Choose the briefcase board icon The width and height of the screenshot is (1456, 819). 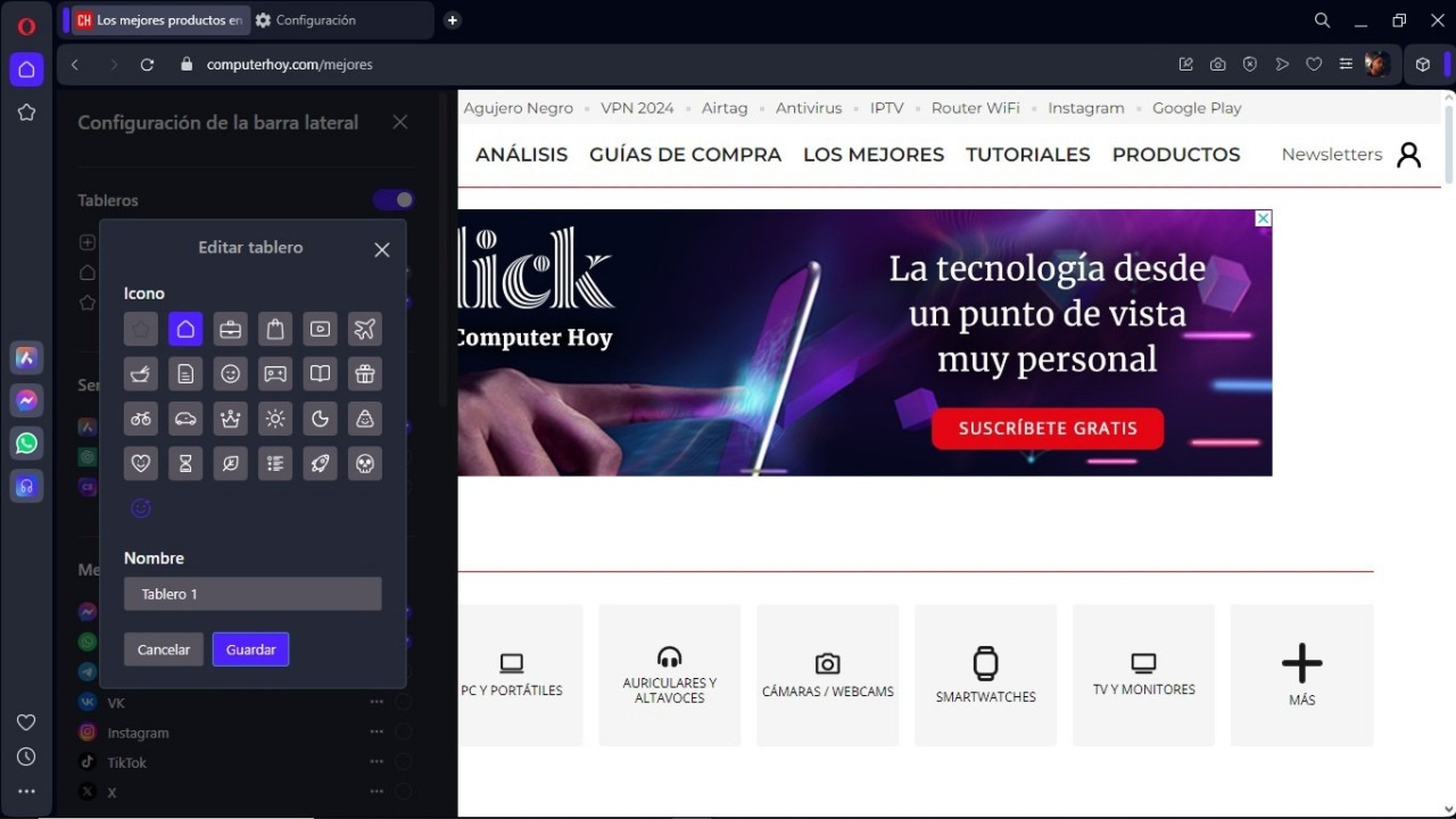[x=230, y=329]
